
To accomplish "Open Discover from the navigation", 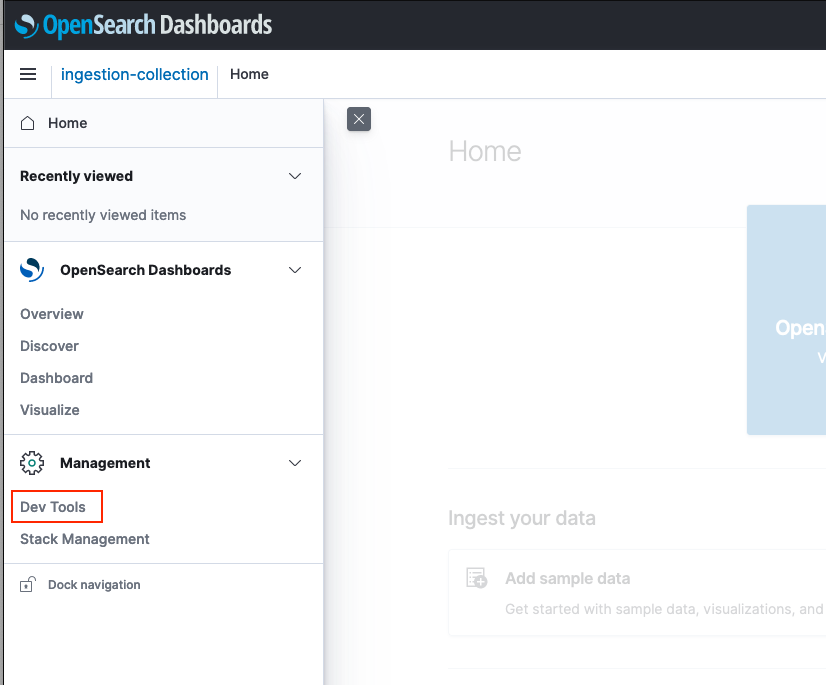I will coord(50,346).
